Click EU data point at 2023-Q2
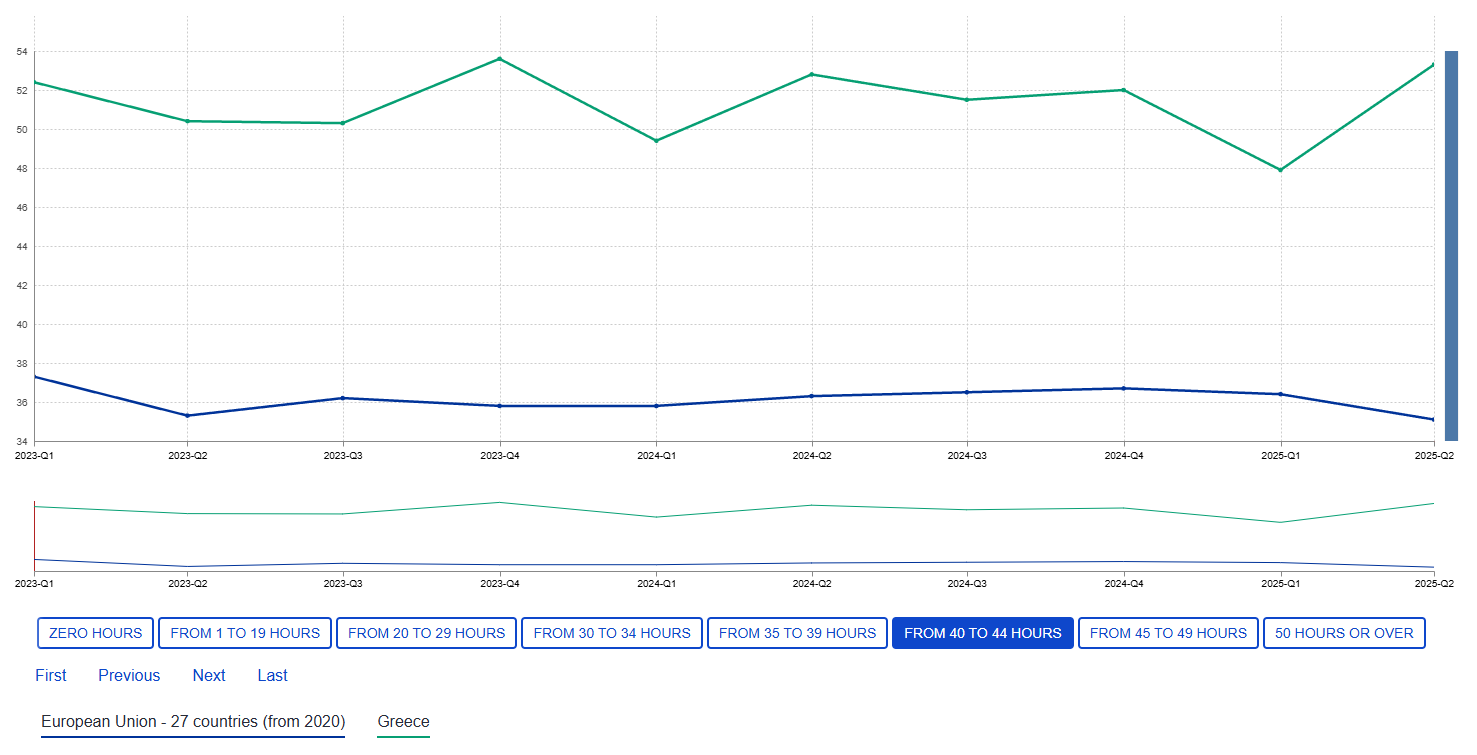 [187, 416]
